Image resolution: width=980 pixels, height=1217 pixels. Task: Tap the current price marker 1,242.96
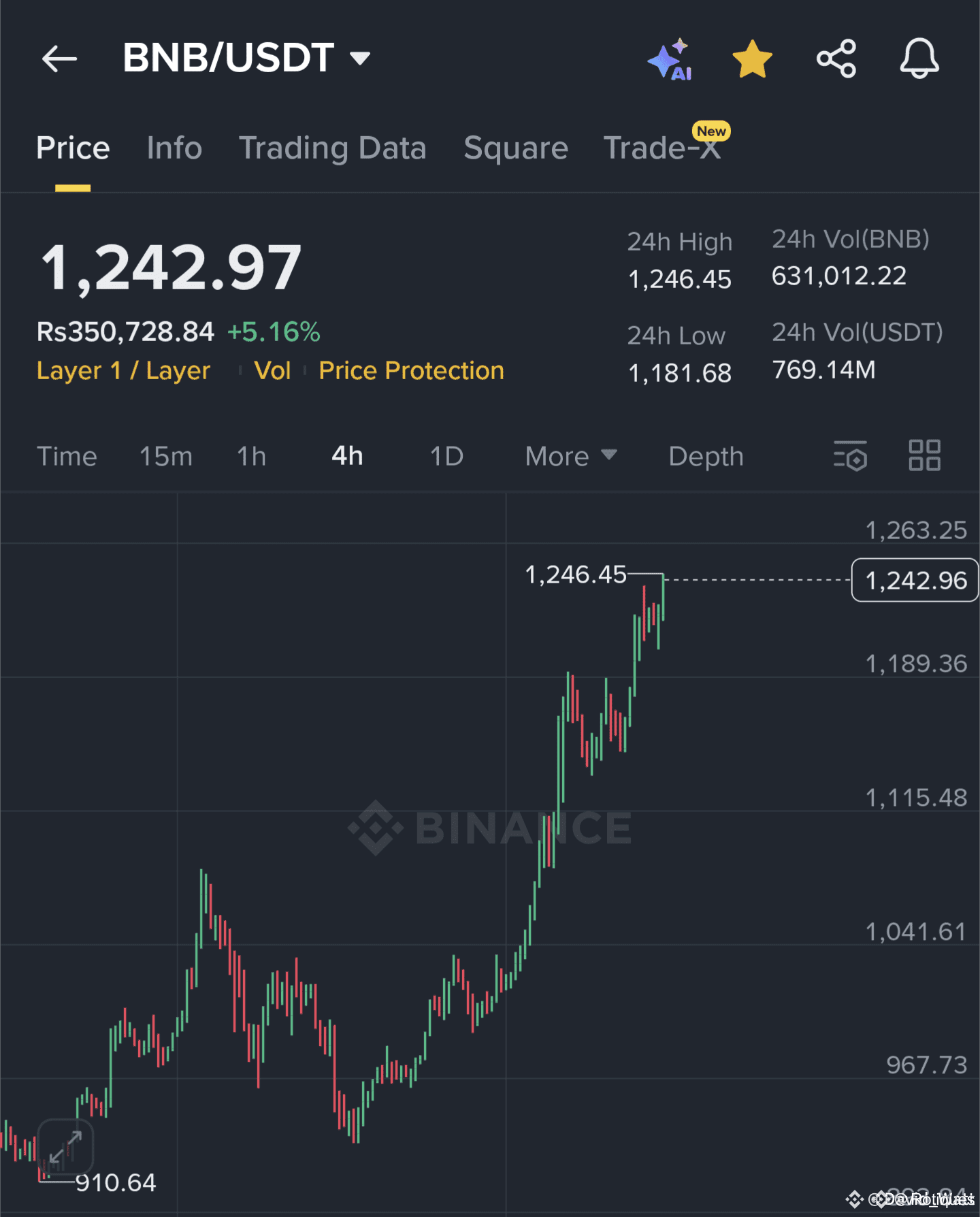pos(915,581)
